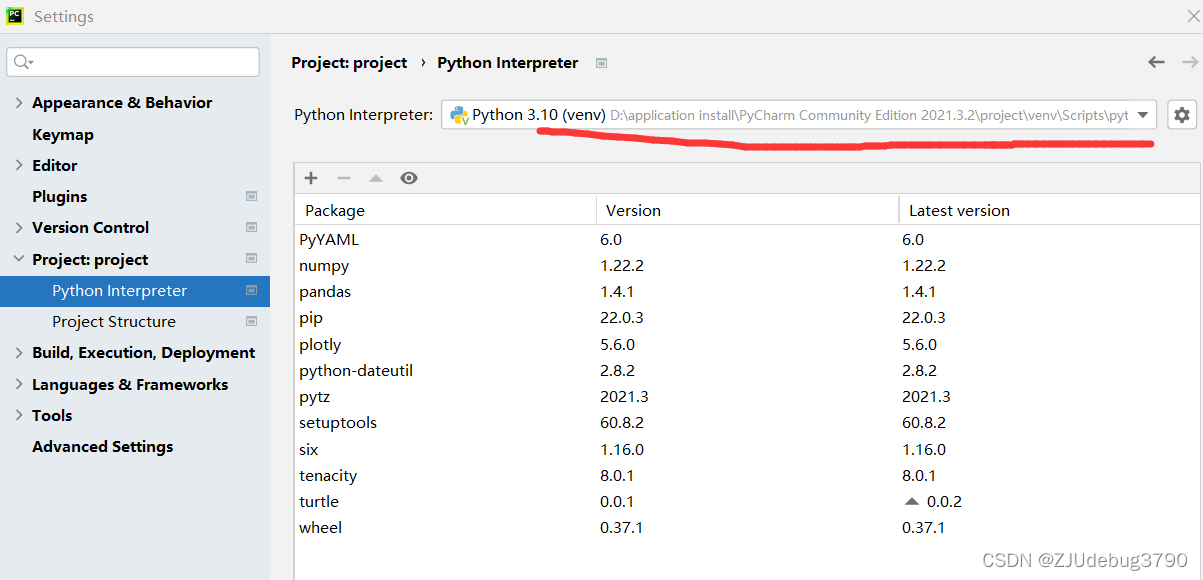1203x580 pixels.
Task: Expand Version Control section
Action: coord(19,228)
